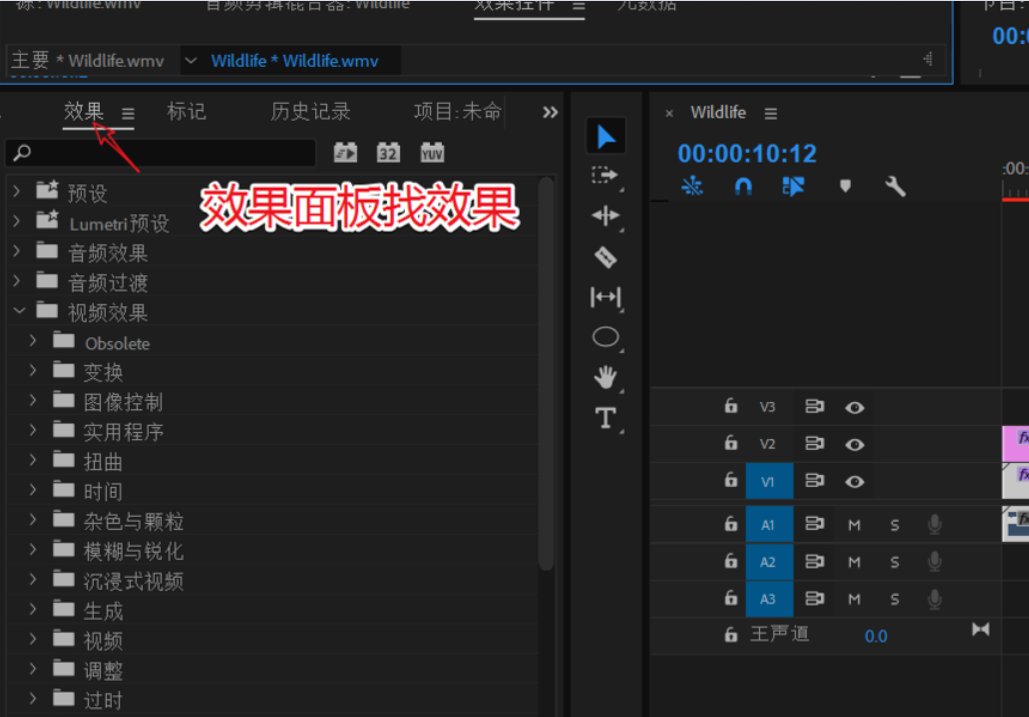Select the Hand tool
This screenshot has height=717, width=1029.
pyautogui.click(x=605, y=377)
